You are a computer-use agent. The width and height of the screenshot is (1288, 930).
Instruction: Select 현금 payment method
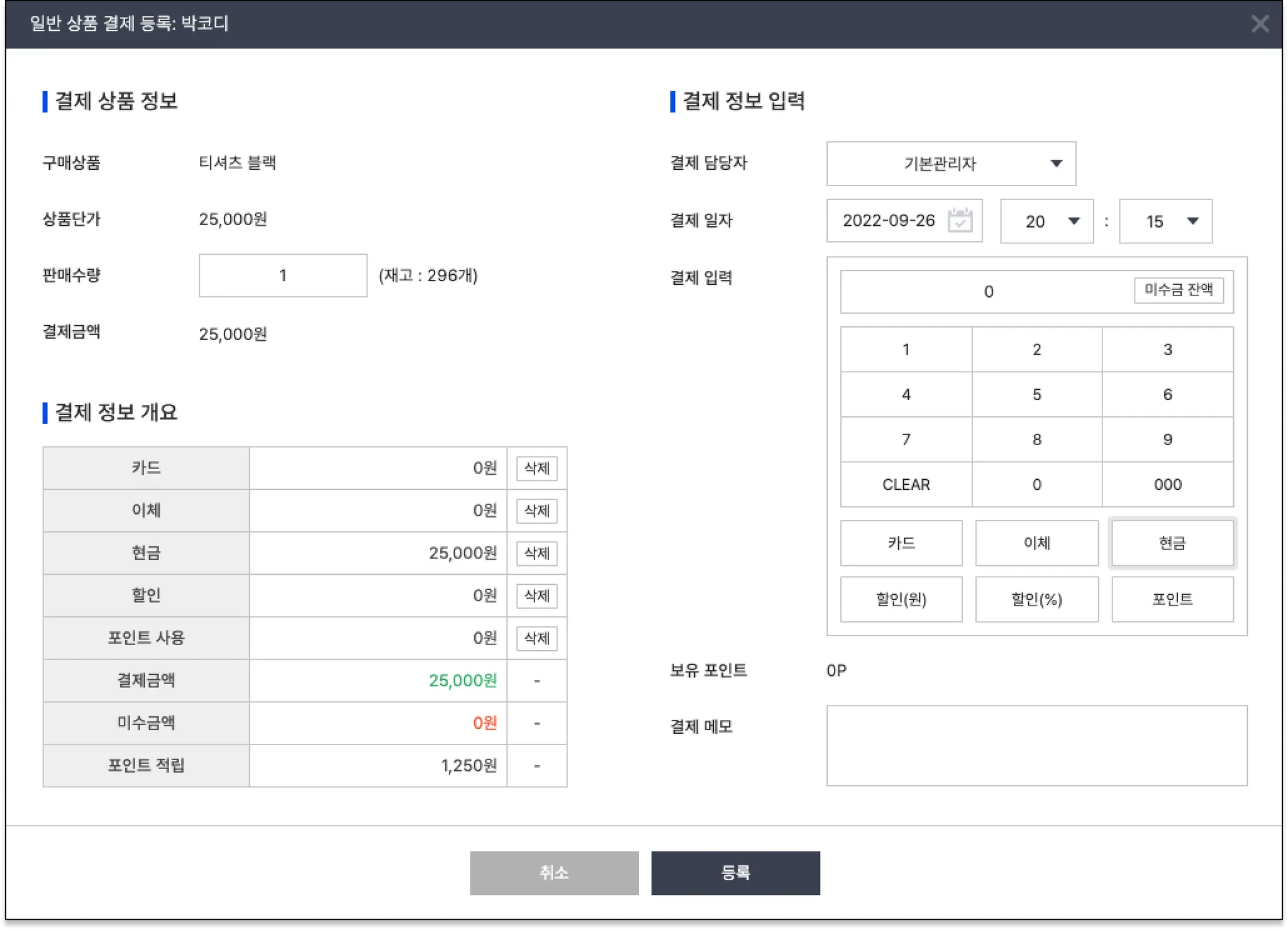[1172, 543]
